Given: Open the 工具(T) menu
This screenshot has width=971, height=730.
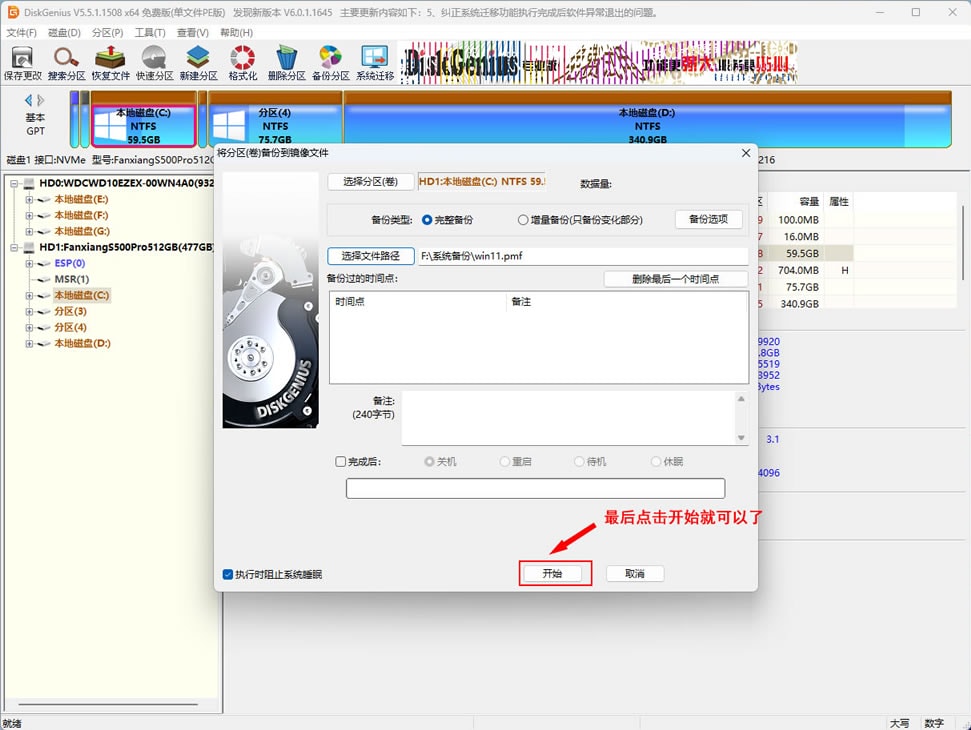Looking at the screenshot, I should click(149, 33).
